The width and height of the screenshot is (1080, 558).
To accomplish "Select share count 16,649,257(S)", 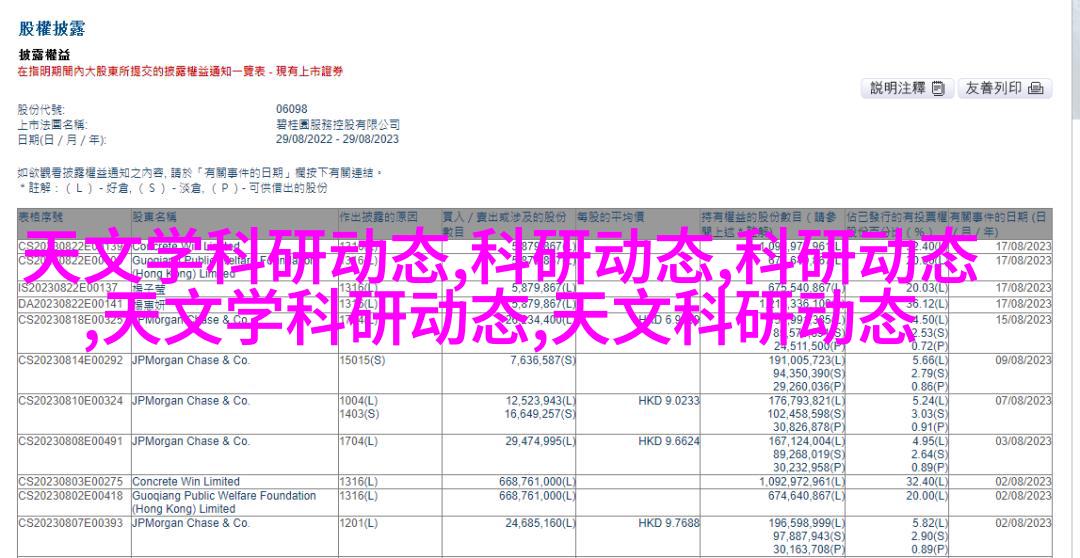I will 540,414.
